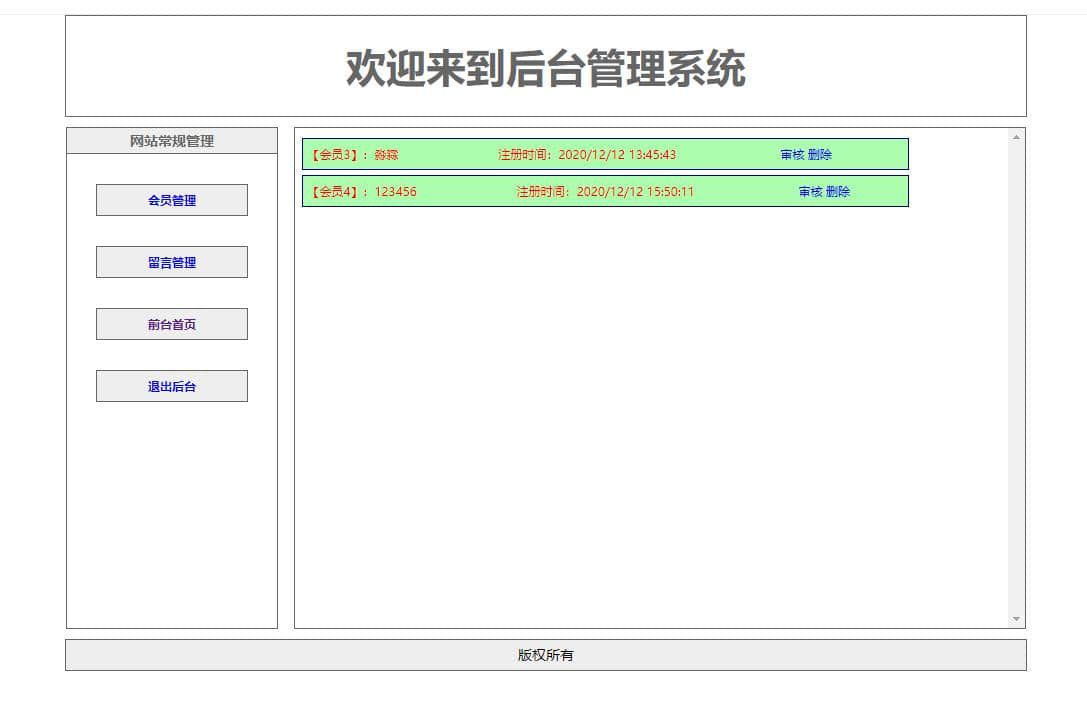This screenshot has width=1087, height=714.
Task: Click the vertical scrollbar track middle
Action: click(x=1016, y=378)
